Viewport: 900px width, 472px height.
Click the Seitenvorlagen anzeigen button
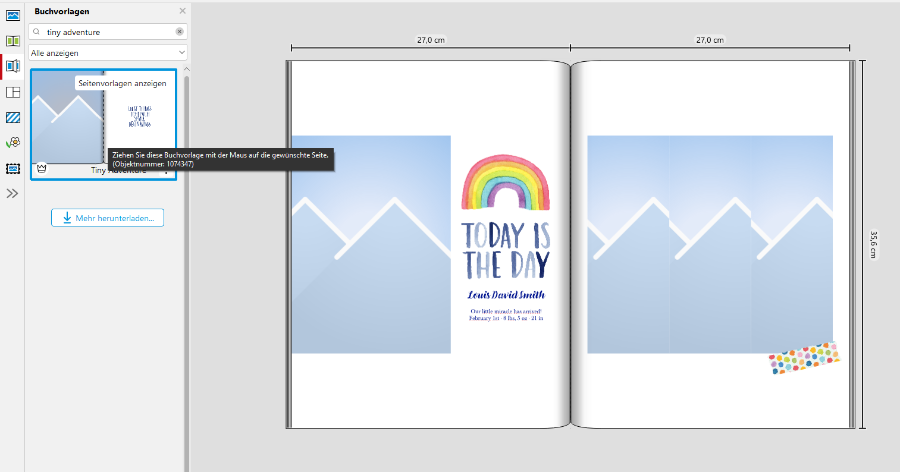(122, 83)
